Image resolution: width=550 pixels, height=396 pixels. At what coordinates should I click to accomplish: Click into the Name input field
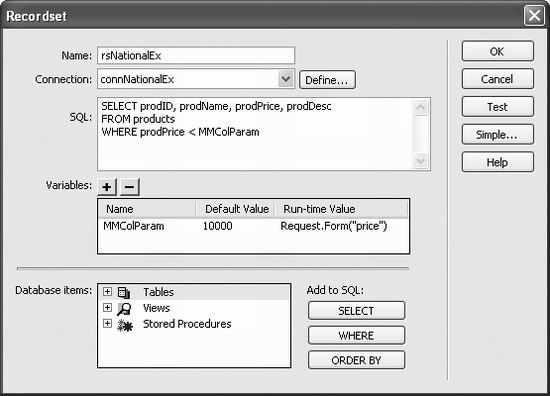point(196,55)
